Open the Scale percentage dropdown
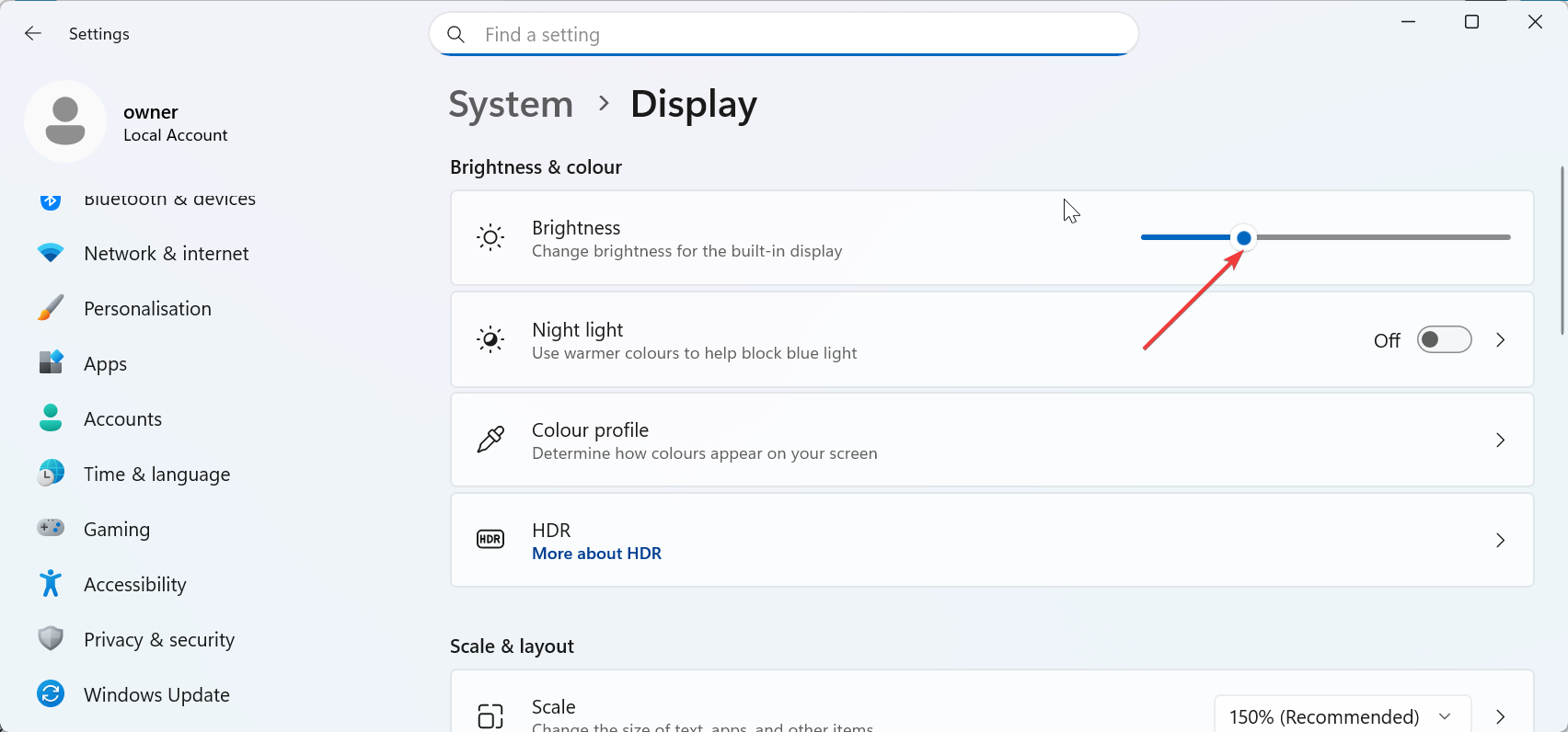The width and height of the screenshot is (1568, 732). [x=1342, y=716]
